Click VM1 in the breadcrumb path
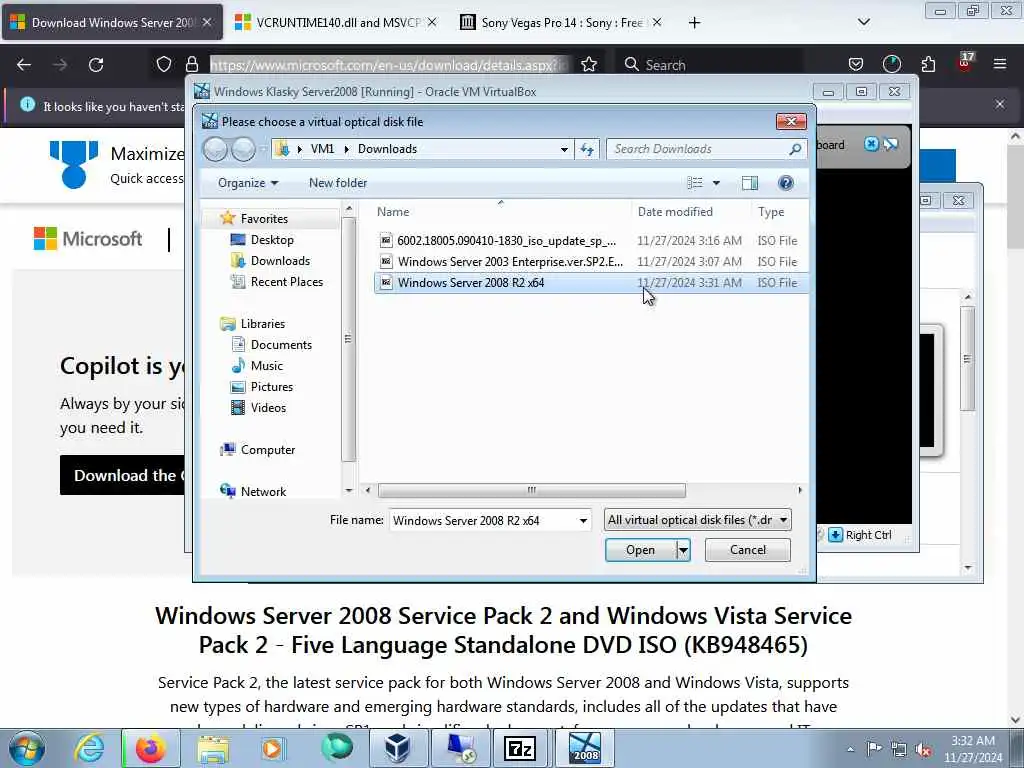The image size is (1024, 768). click(x=322, y=149)
